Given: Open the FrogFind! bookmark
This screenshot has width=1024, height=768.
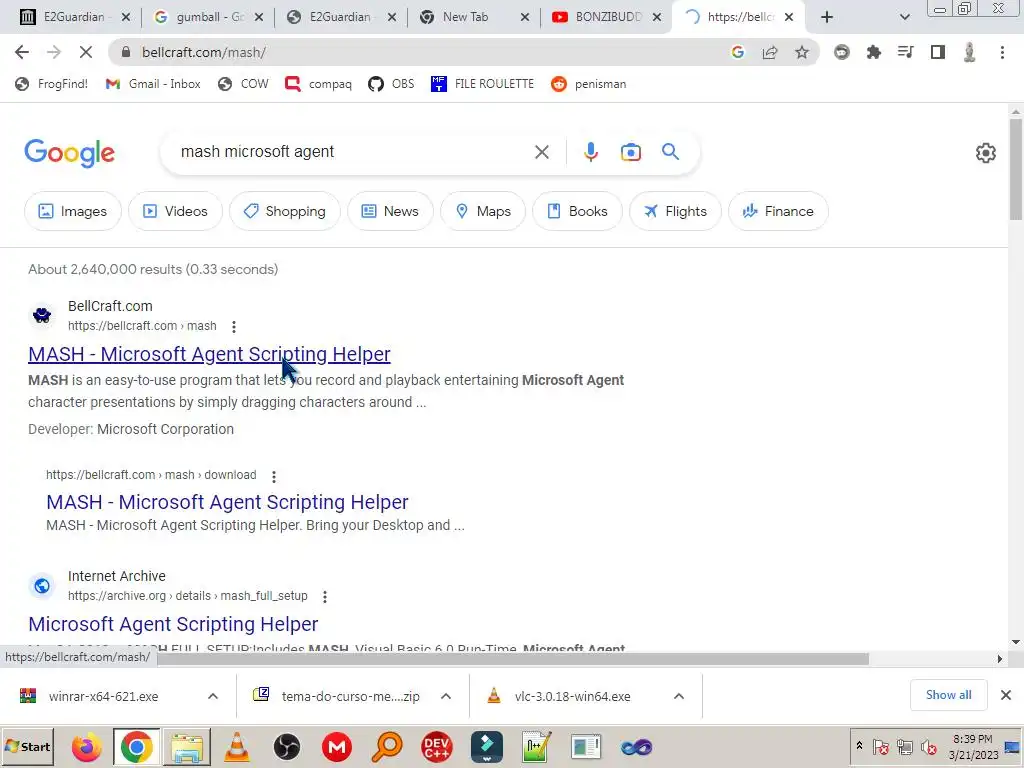Looking at the screenshot, I should click(52, 84).
